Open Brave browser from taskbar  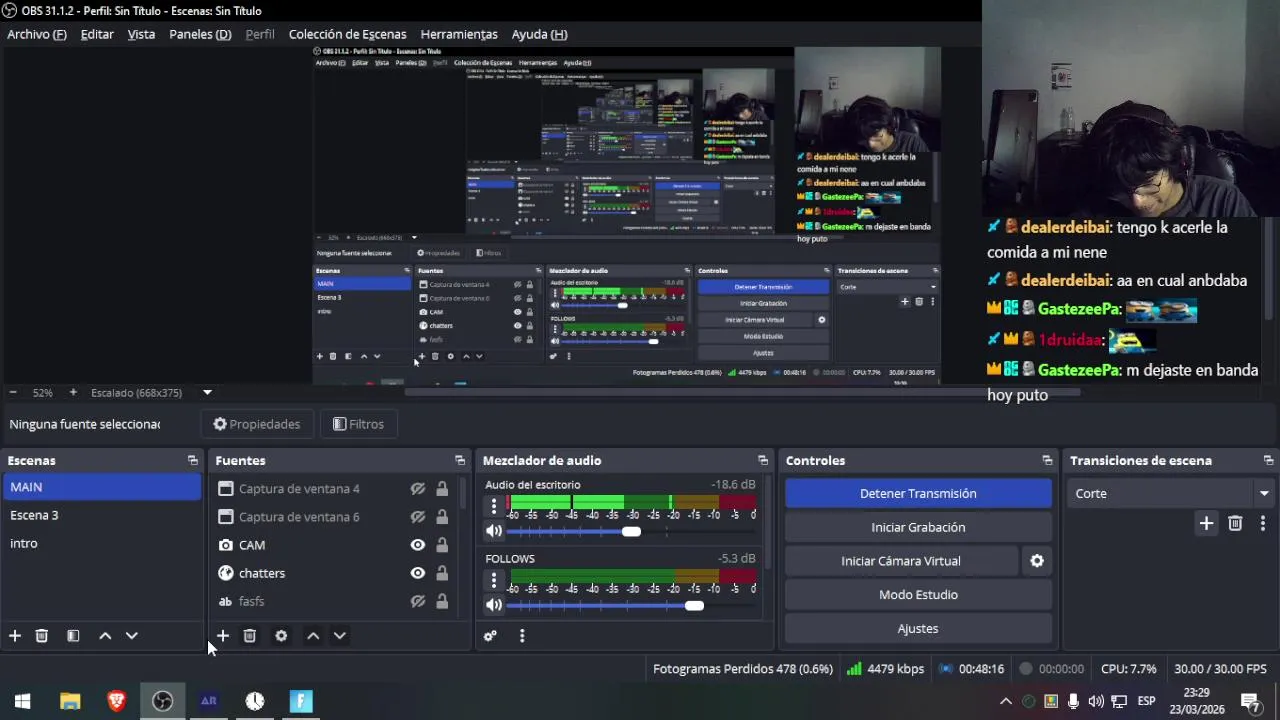click(116, 701)
